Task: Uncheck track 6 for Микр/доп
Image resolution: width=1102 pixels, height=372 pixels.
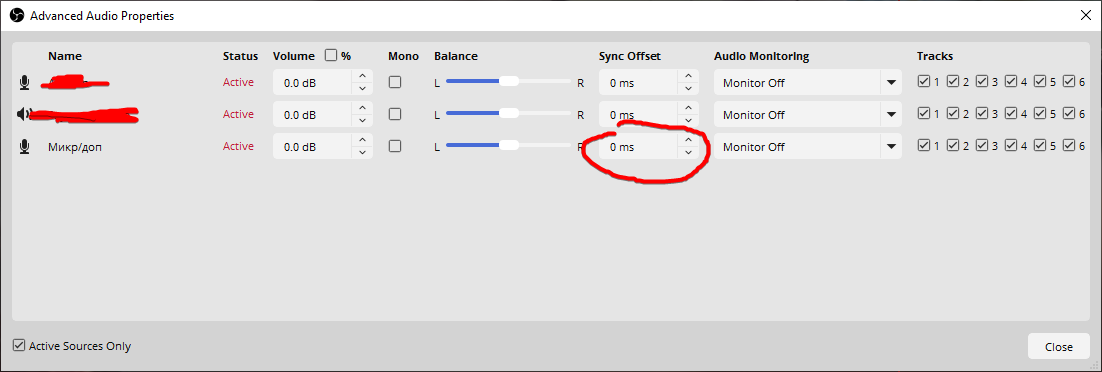Action: point(1069,146)
